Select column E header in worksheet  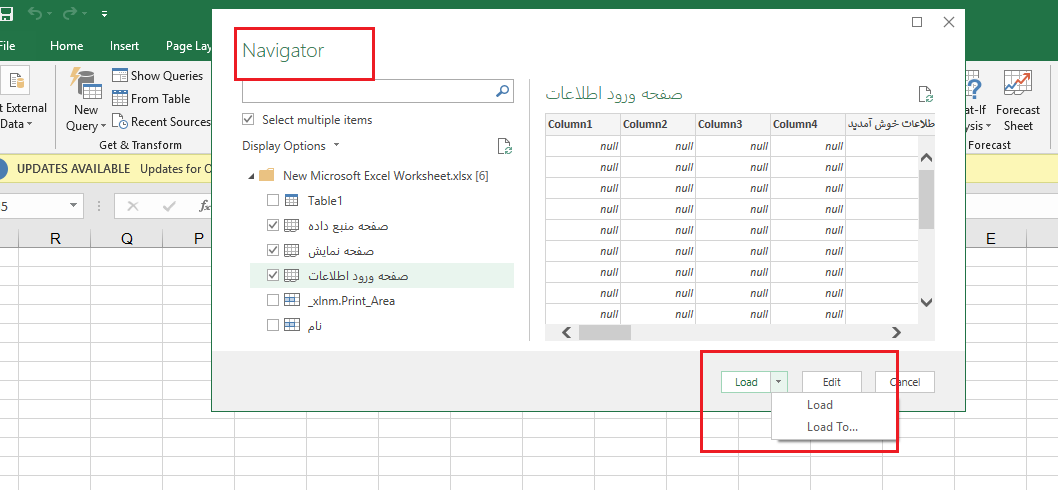click(991, 238)
